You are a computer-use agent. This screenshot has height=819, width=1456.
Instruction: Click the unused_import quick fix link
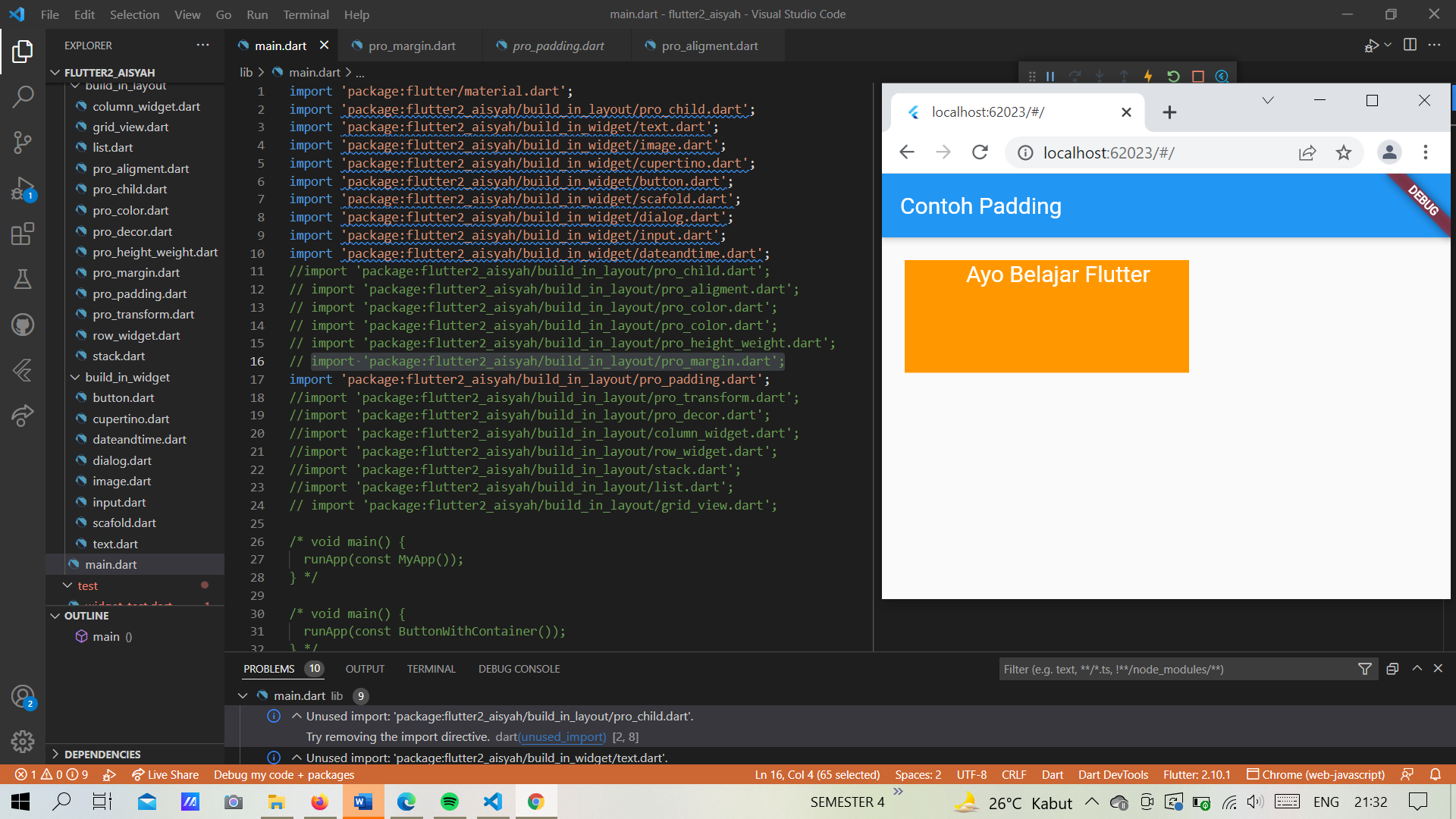tap(561, 736)
